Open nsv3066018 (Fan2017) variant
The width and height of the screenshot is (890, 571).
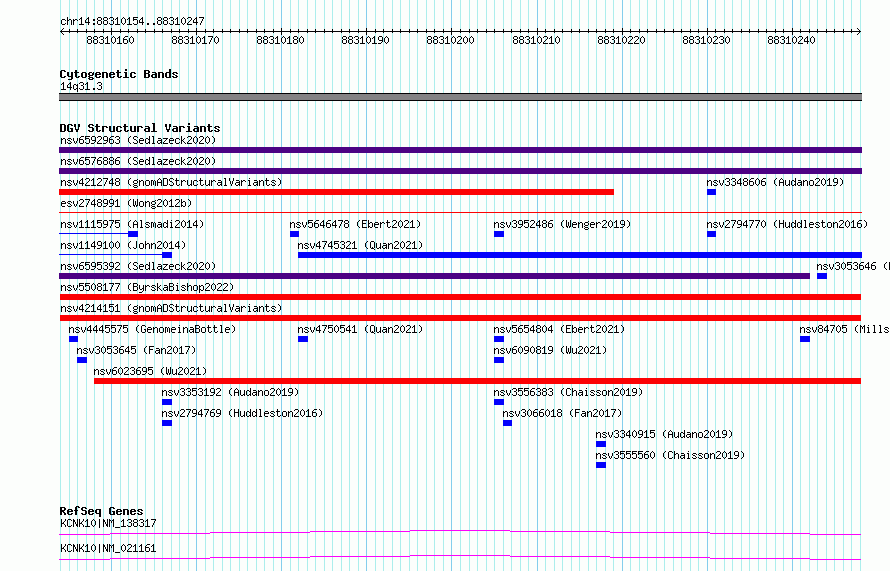(x=562, y=413)
